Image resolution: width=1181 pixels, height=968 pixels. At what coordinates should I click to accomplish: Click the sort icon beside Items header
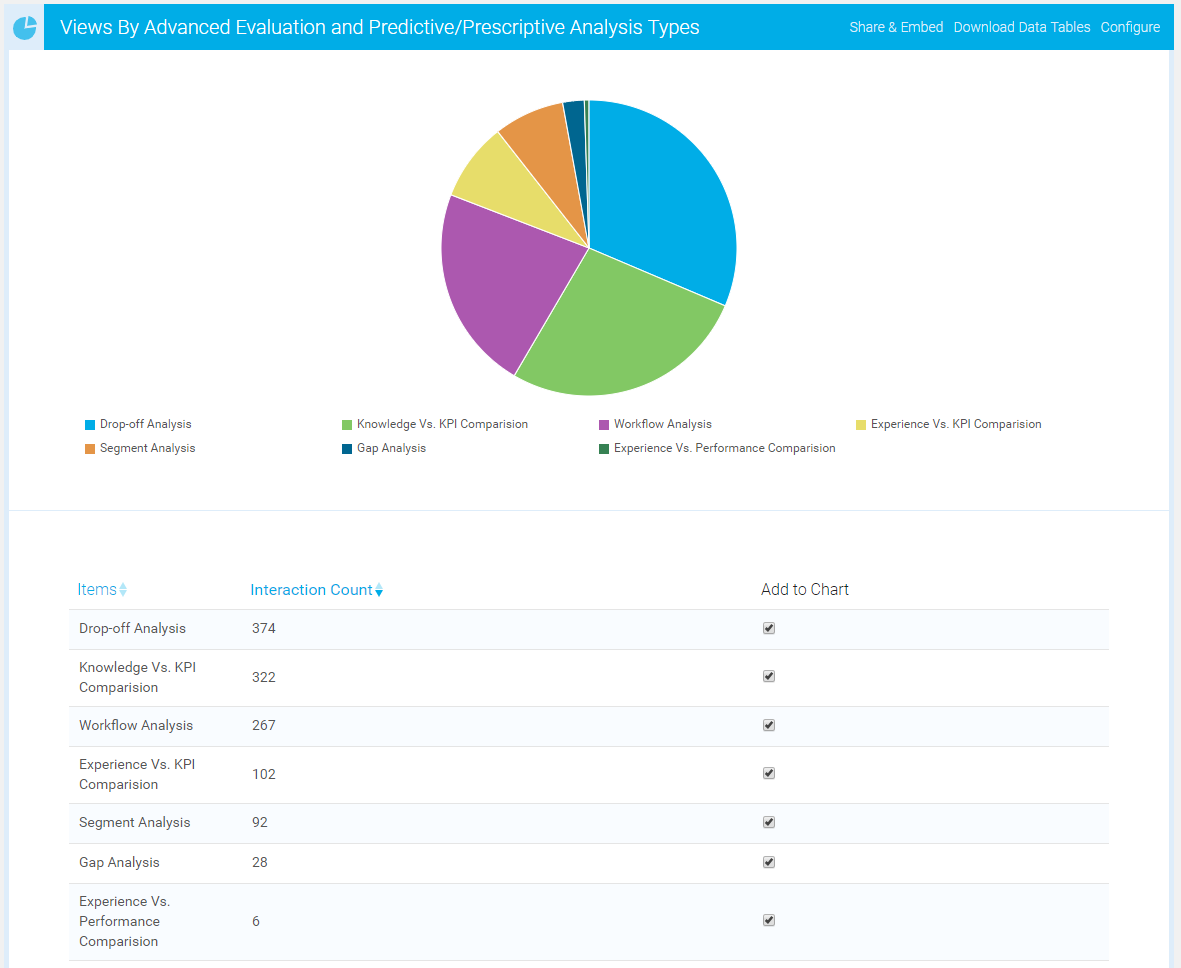pos(124,589)
